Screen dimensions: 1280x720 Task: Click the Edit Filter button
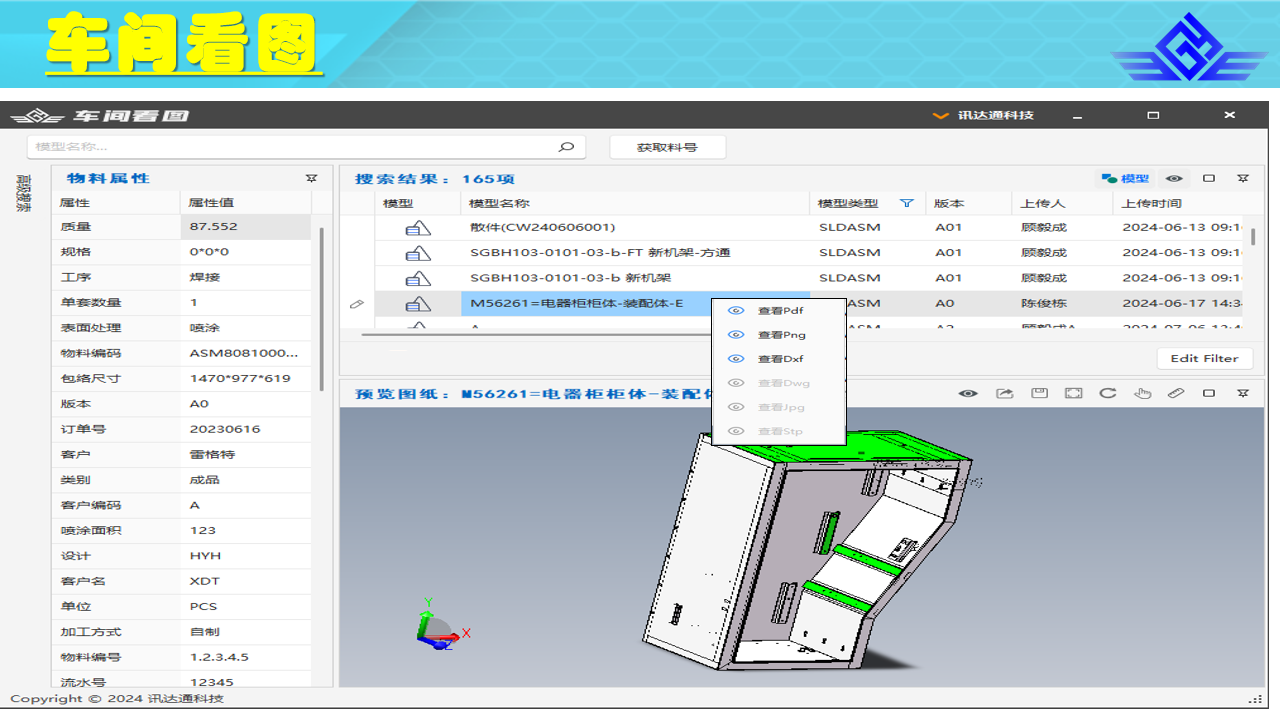click(x=1204, y=358)
